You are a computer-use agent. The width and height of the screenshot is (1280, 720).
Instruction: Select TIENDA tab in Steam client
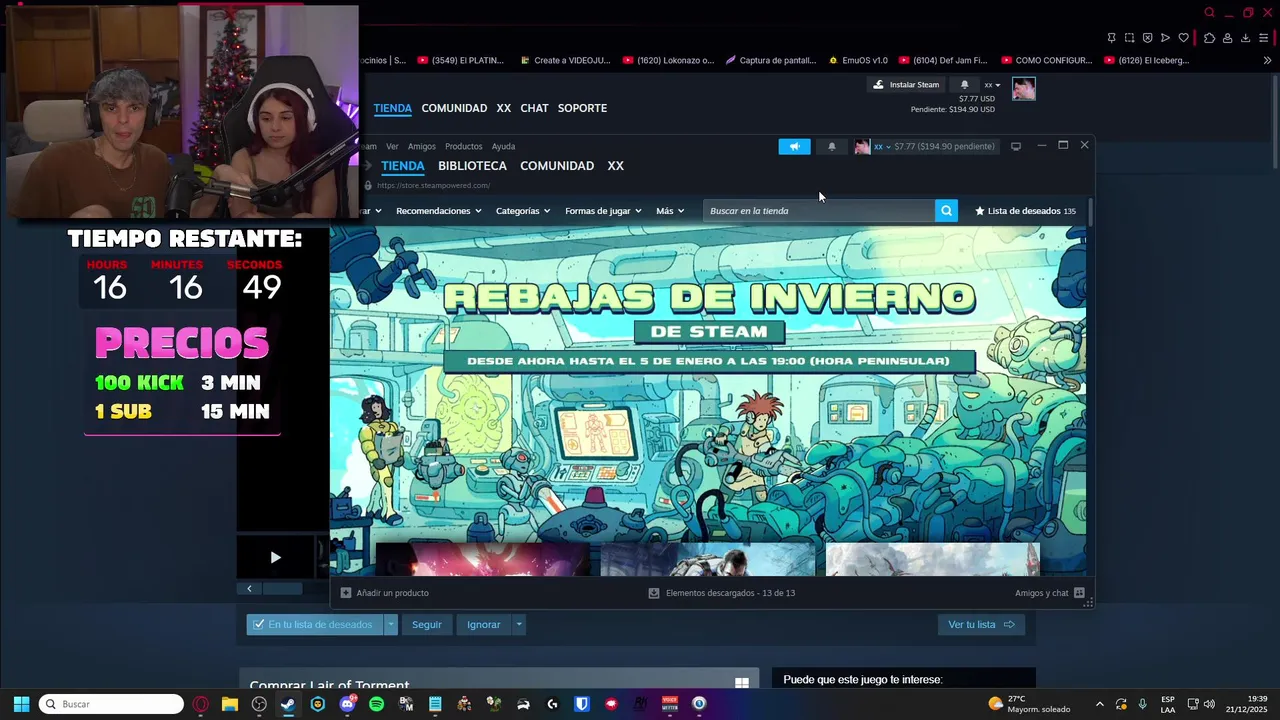click(403, 166)
